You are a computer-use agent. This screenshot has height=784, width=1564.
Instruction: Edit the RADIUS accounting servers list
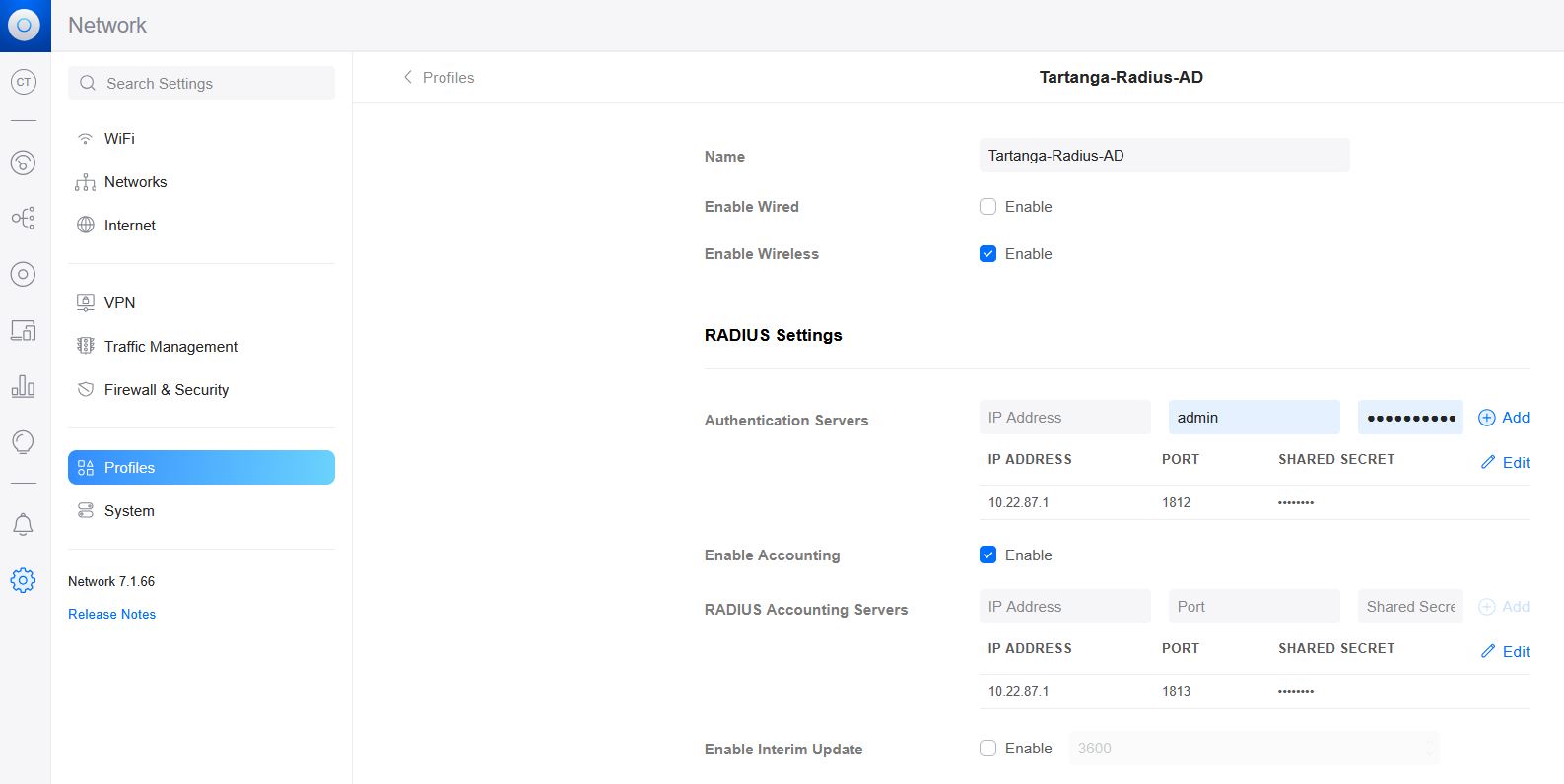(1505, 652)
